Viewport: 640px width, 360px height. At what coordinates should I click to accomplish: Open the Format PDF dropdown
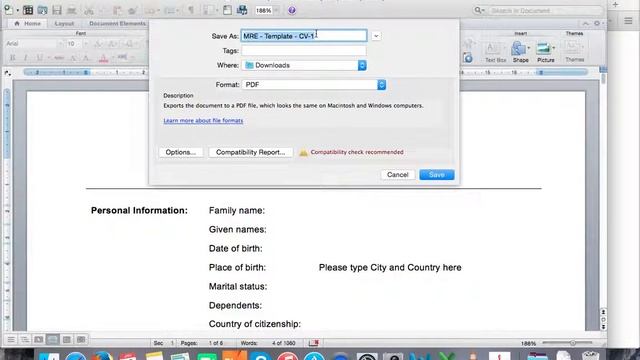click(x=314, y=84)
